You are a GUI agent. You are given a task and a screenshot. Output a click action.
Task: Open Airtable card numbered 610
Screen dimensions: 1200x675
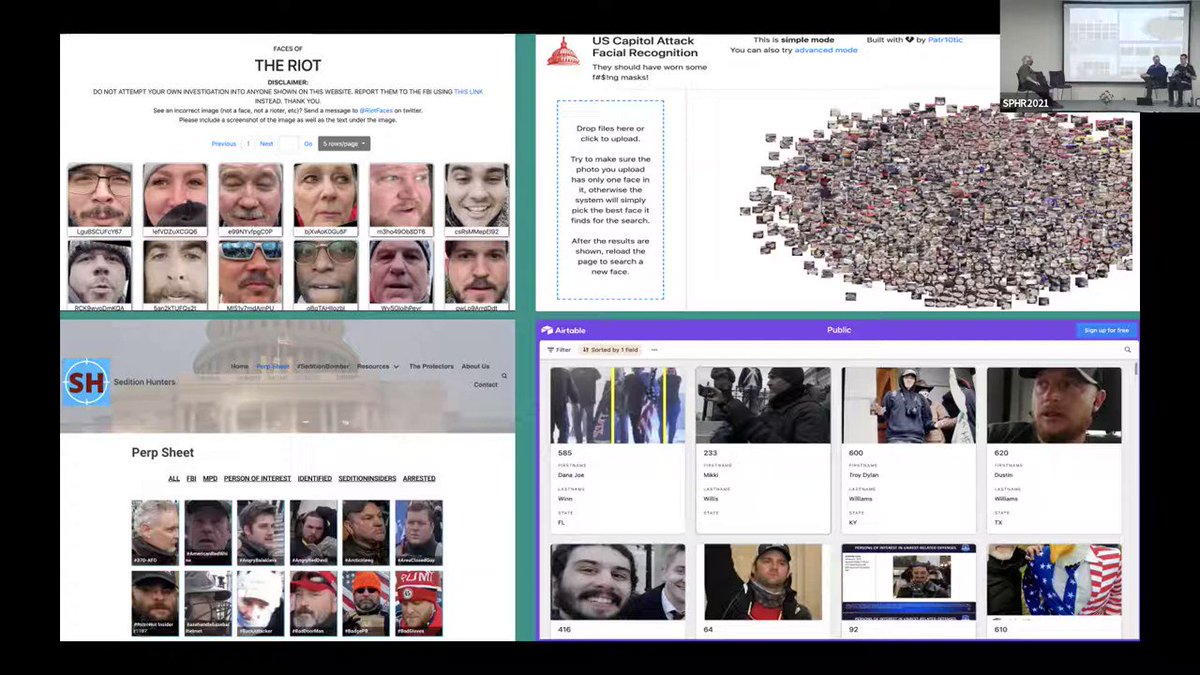(1055, 590)
